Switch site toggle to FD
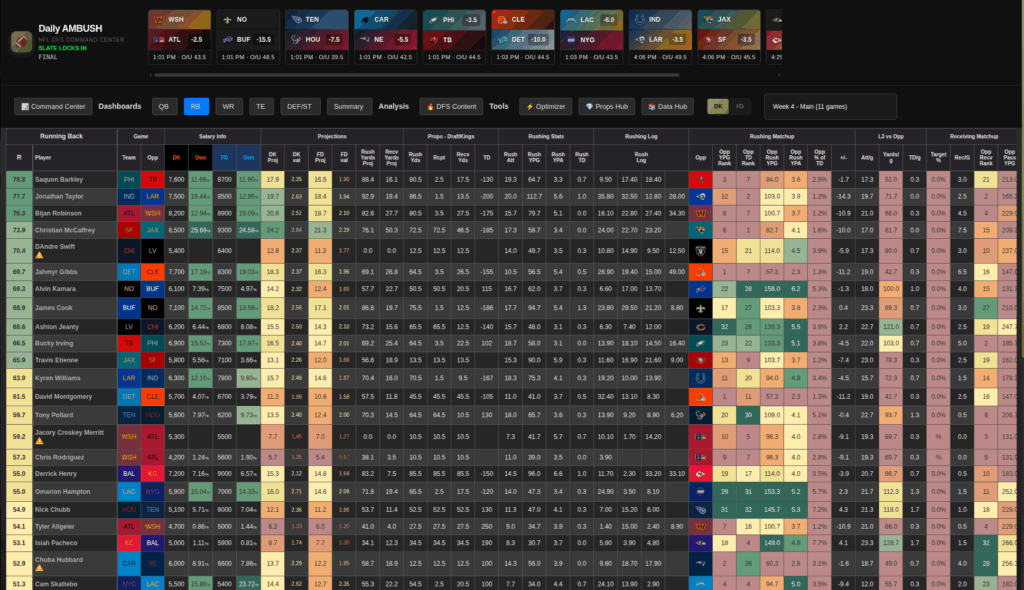Image resolution: width=1024 pixels, height=590 pixels. tap(740, 106)
